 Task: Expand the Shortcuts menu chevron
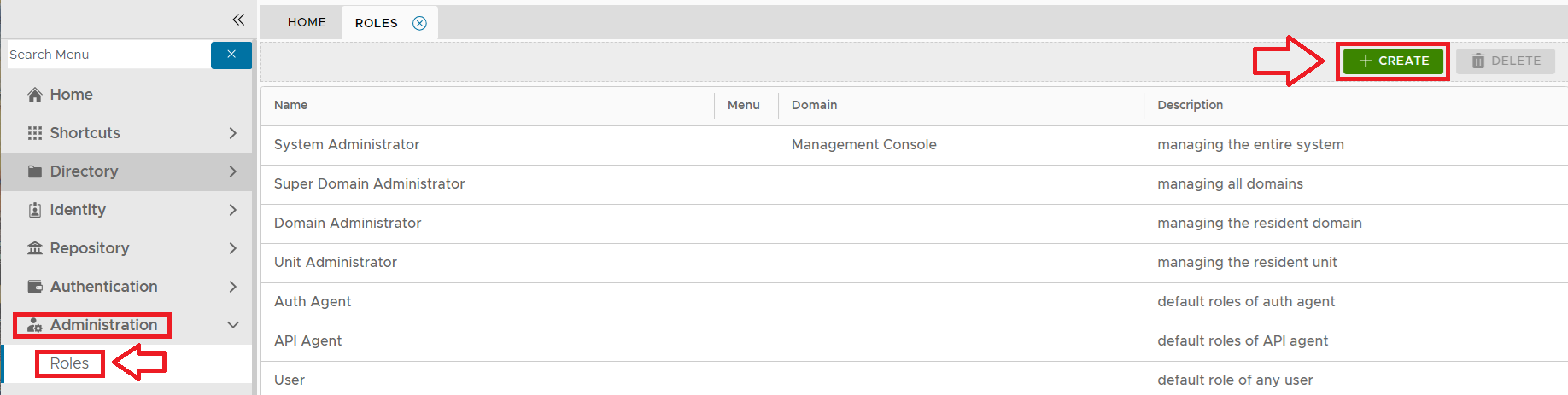pyautogui.click(x=233, y=133)
